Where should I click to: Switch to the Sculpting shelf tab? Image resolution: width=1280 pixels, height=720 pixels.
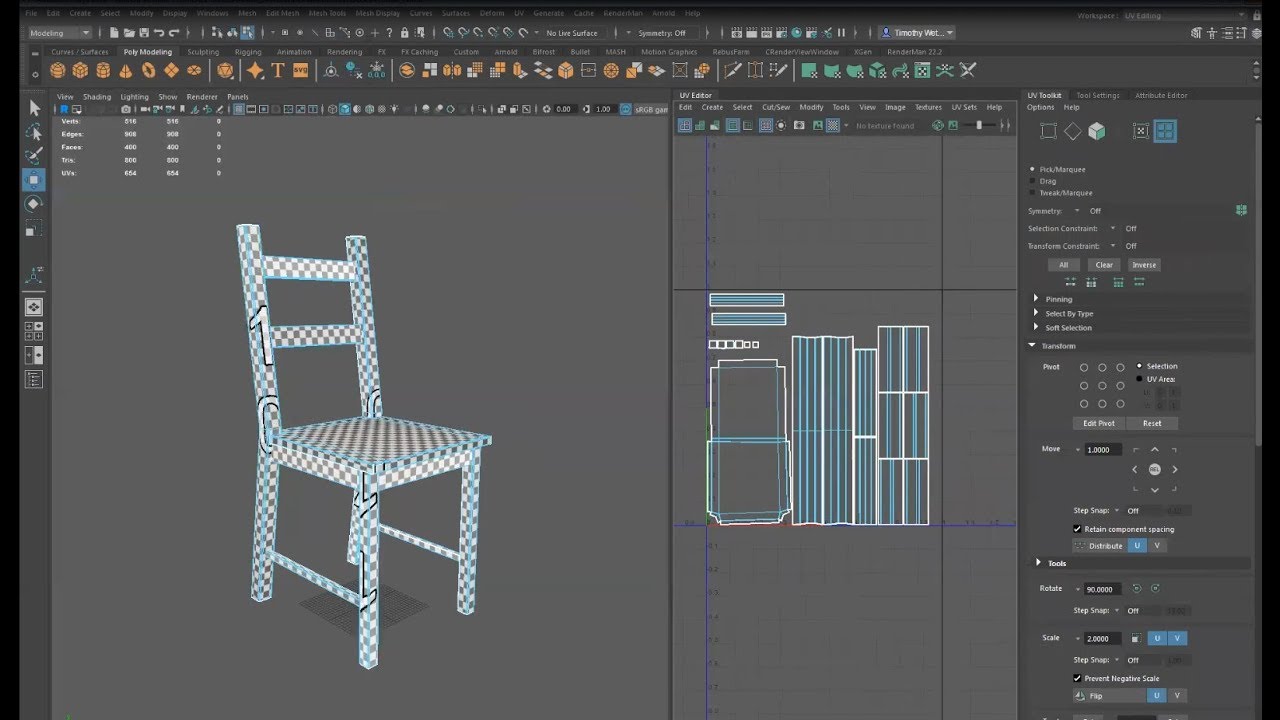(203, 52)
